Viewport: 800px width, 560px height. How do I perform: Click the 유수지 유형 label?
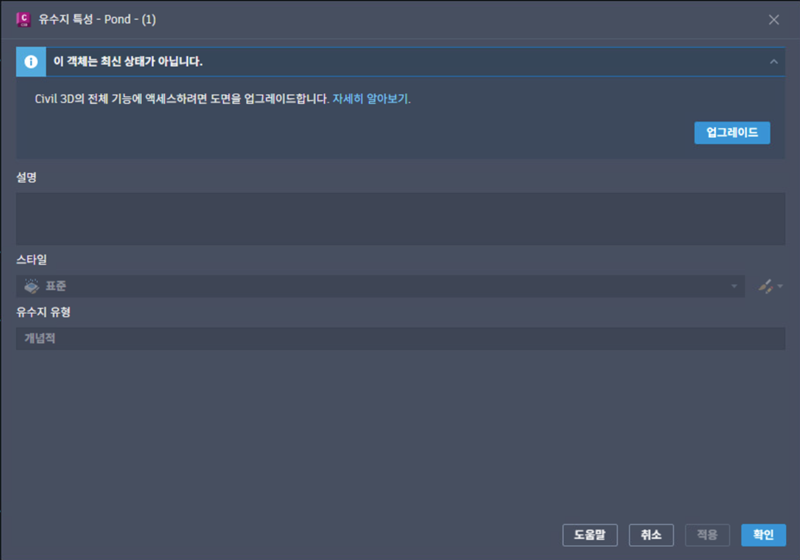[43, 312]
